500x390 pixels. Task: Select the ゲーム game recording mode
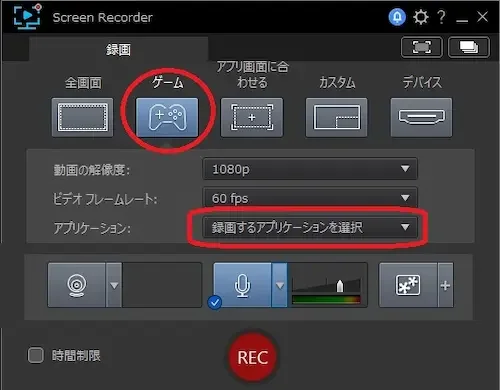click(x=167, y=117)
